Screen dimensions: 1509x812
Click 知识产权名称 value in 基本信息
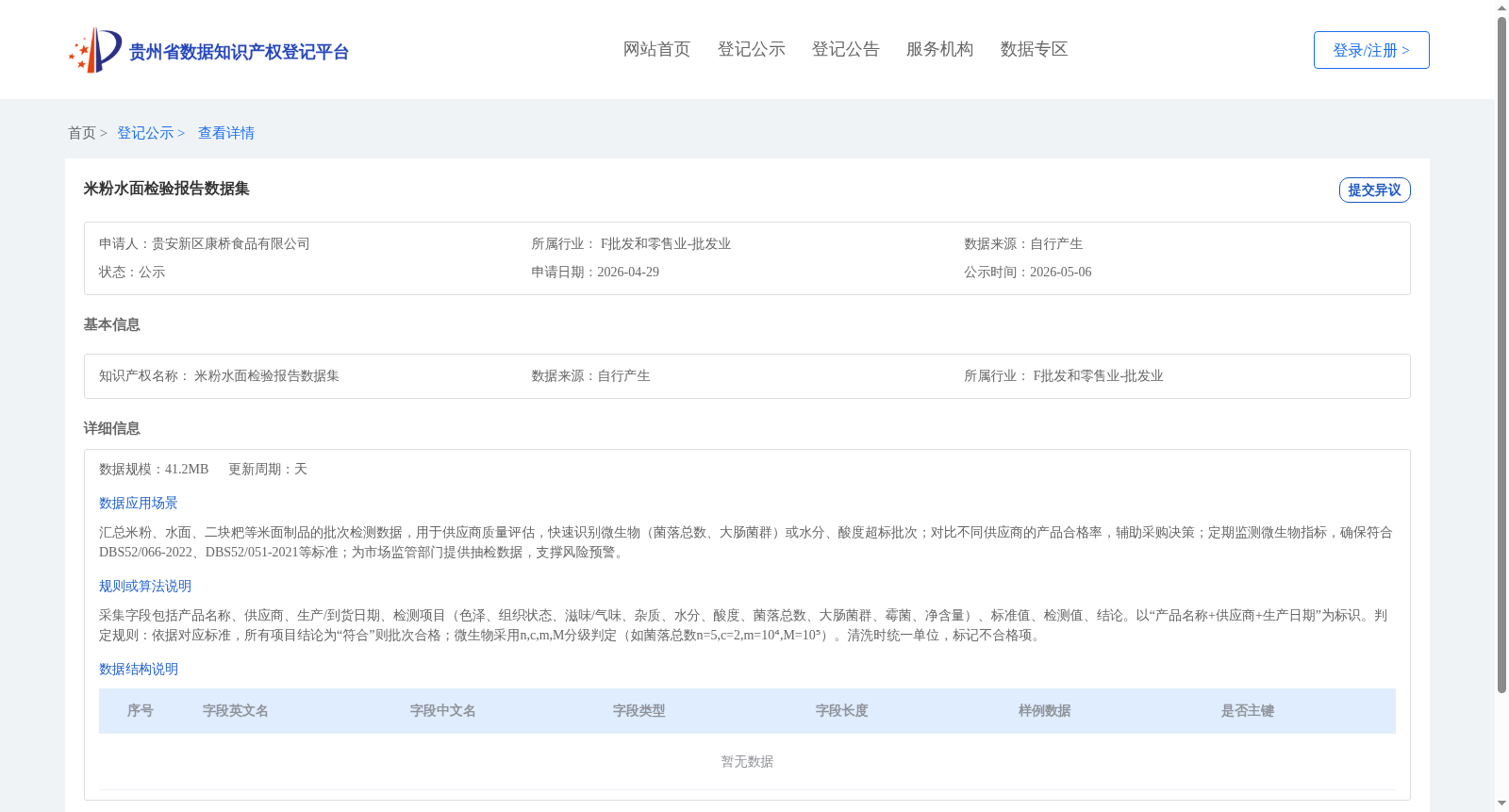point(267,376)
